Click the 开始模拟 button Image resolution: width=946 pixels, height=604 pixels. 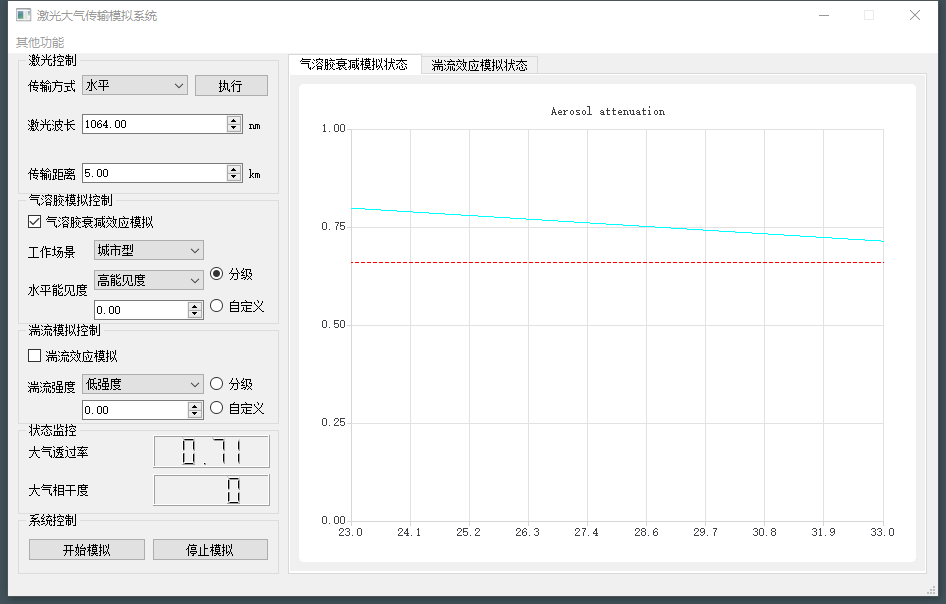click(x=87, y=550)
